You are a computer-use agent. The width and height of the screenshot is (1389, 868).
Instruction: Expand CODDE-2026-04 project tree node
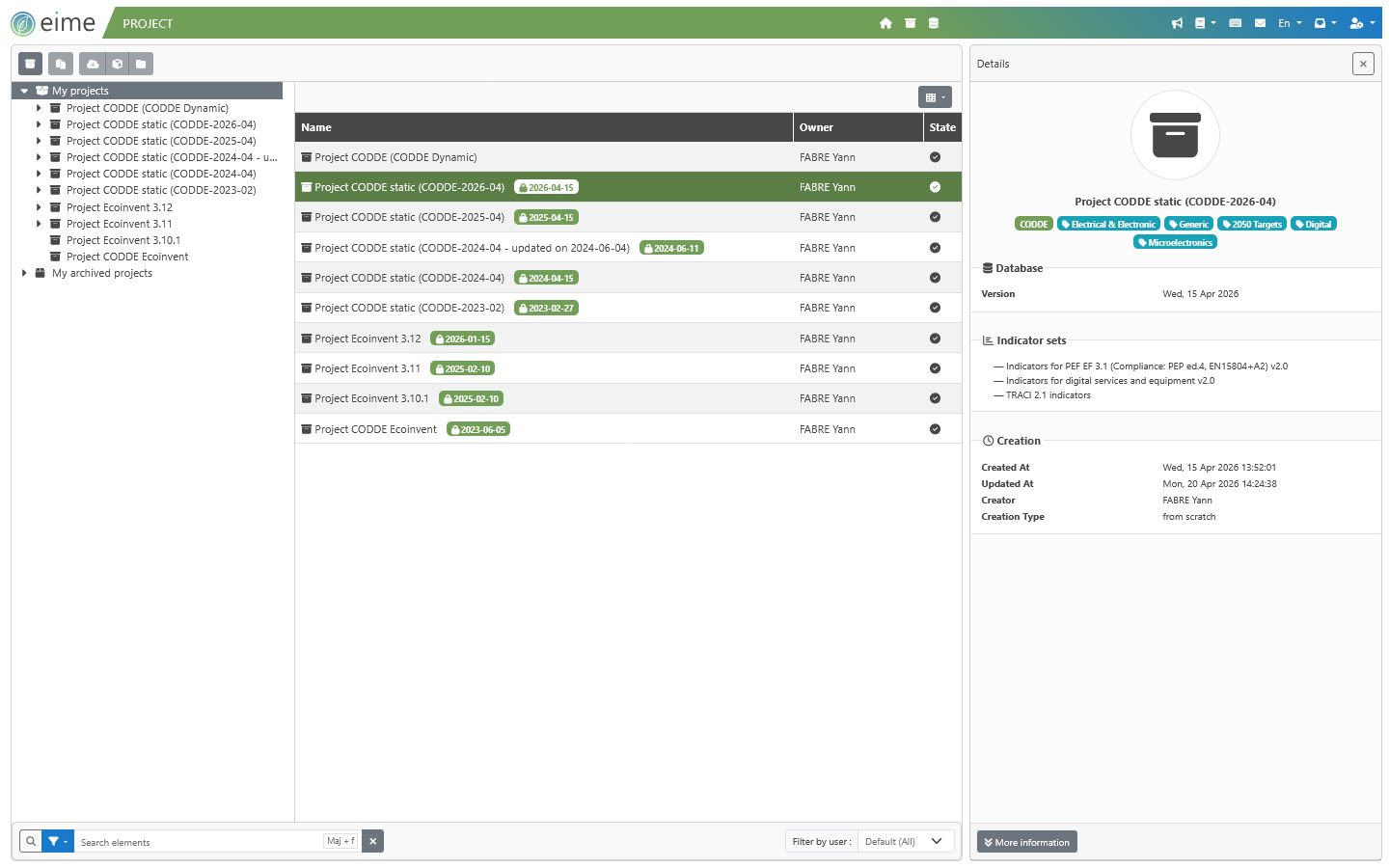click(x=39, y=124)
